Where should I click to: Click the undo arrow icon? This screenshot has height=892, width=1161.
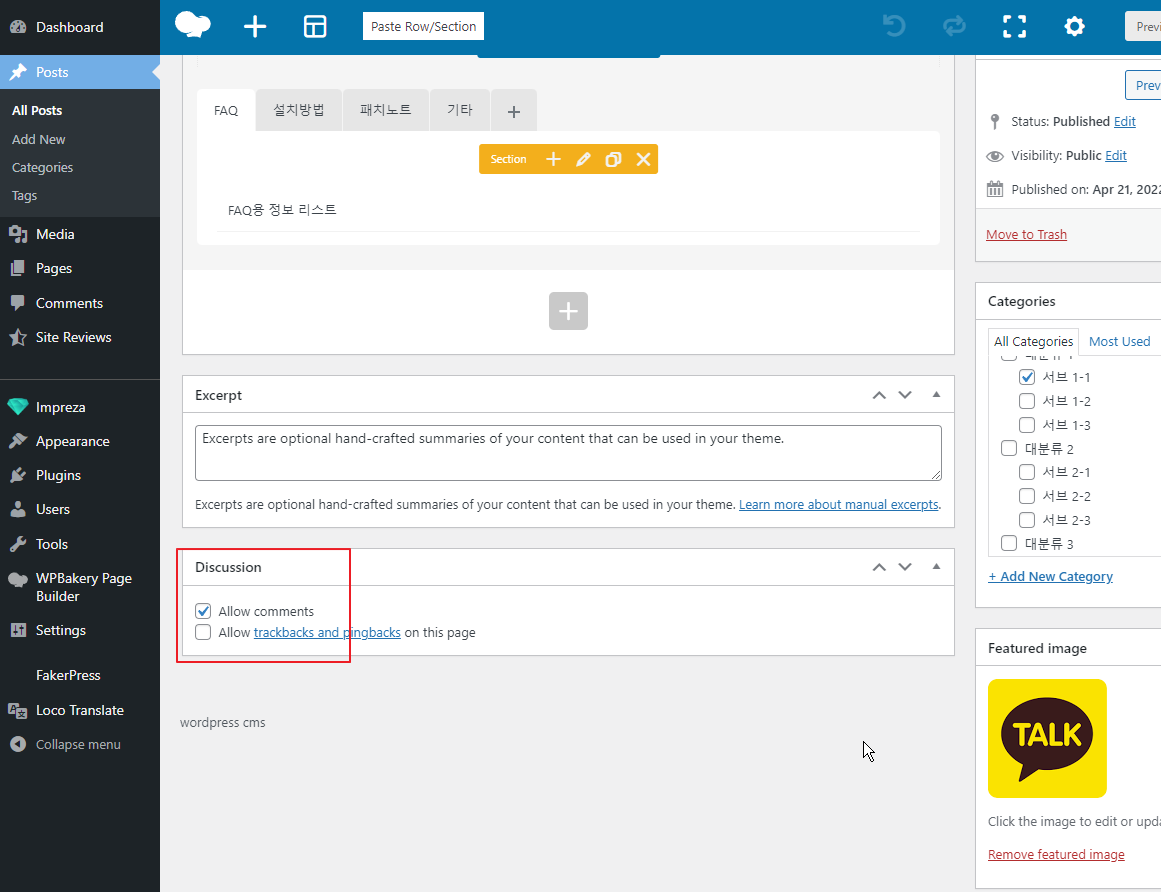pos(894,27)
